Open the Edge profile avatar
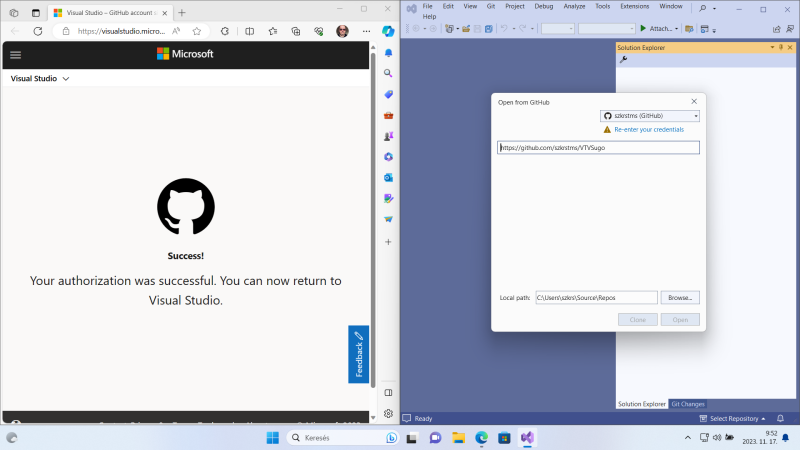The width and height of the screenshot is (800, 450). tap(342, 31)
